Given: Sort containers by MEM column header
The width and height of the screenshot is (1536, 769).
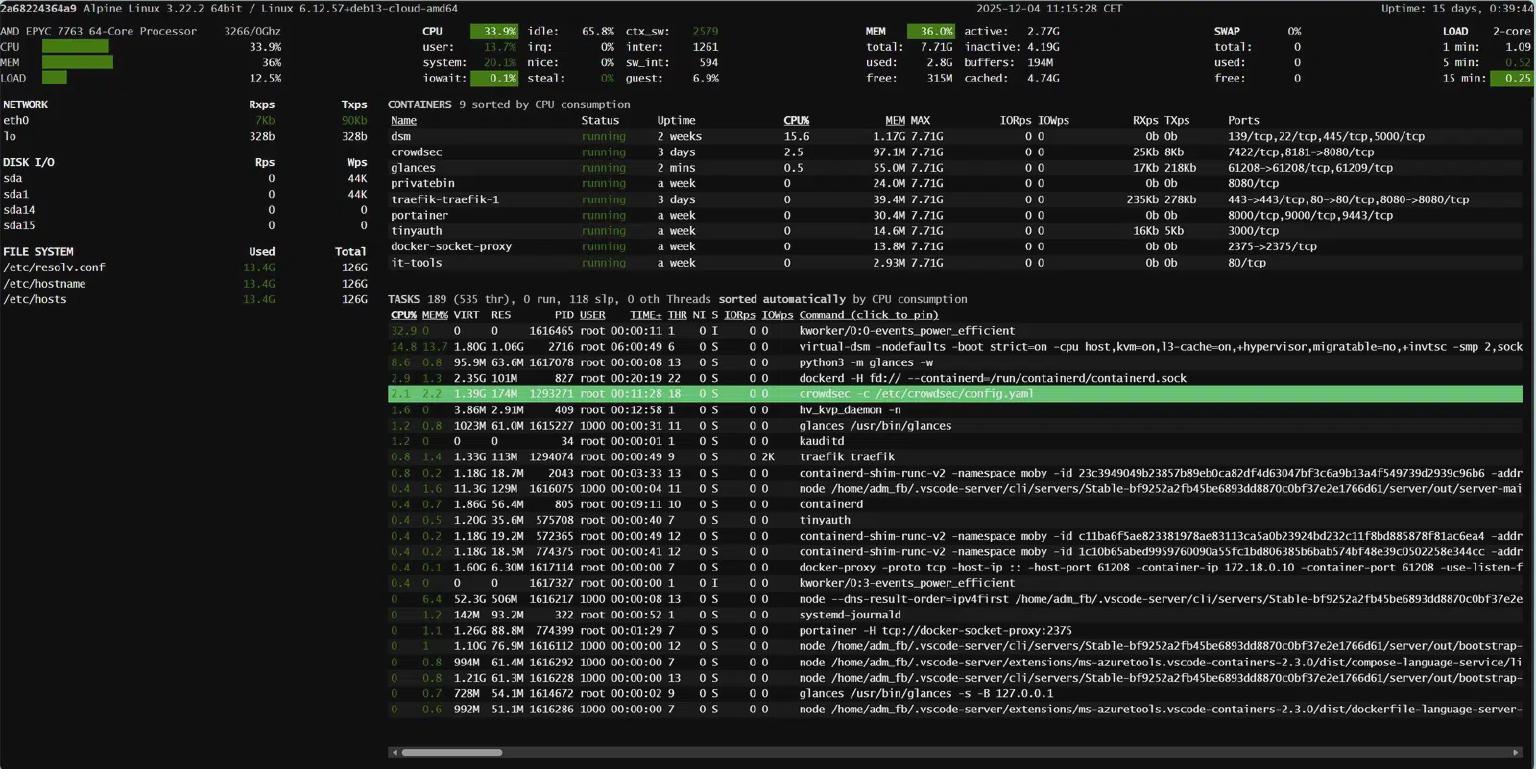Looking at the screenshot, I should click(x=894, y=121).
